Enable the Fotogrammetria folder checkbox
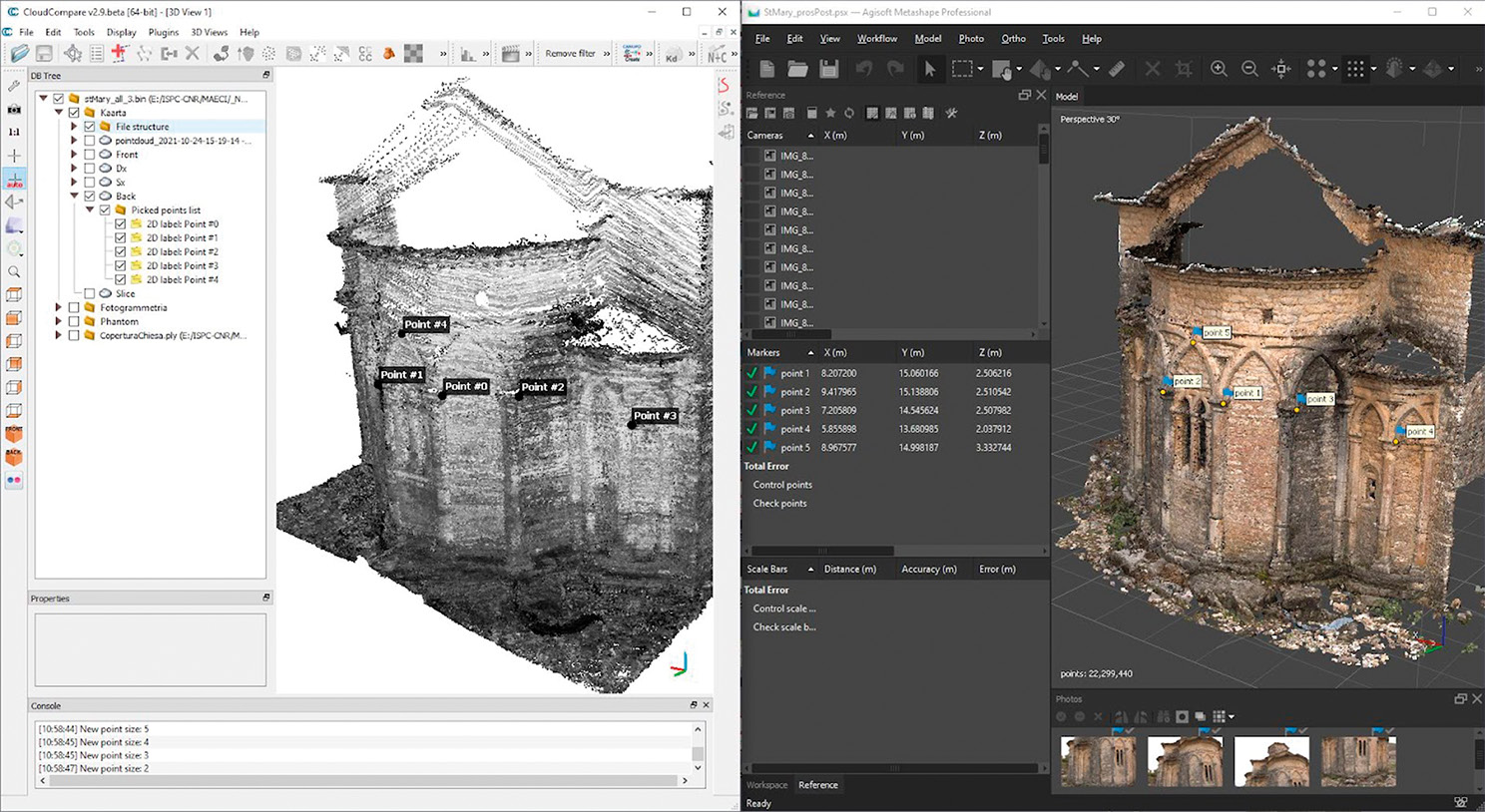The width and height of the screenshot is (1485, 812). (74, 308)
